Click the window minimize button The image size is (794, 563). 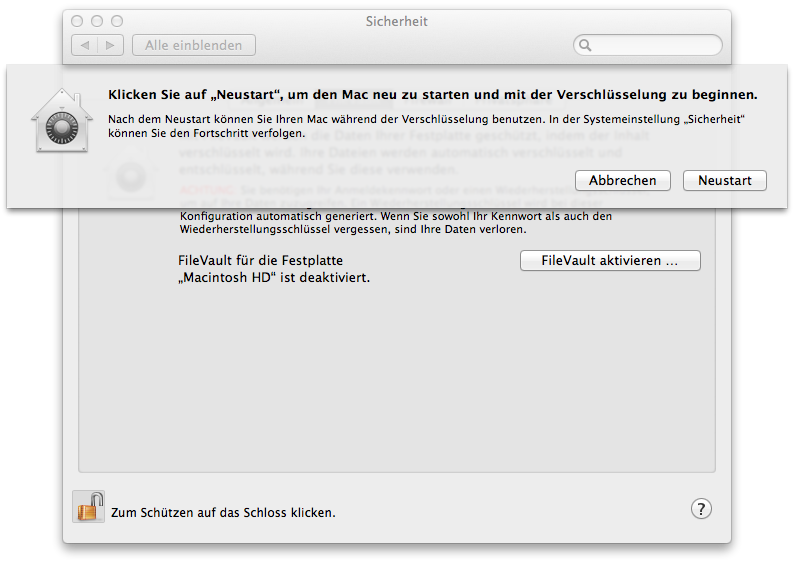point(97,21)
